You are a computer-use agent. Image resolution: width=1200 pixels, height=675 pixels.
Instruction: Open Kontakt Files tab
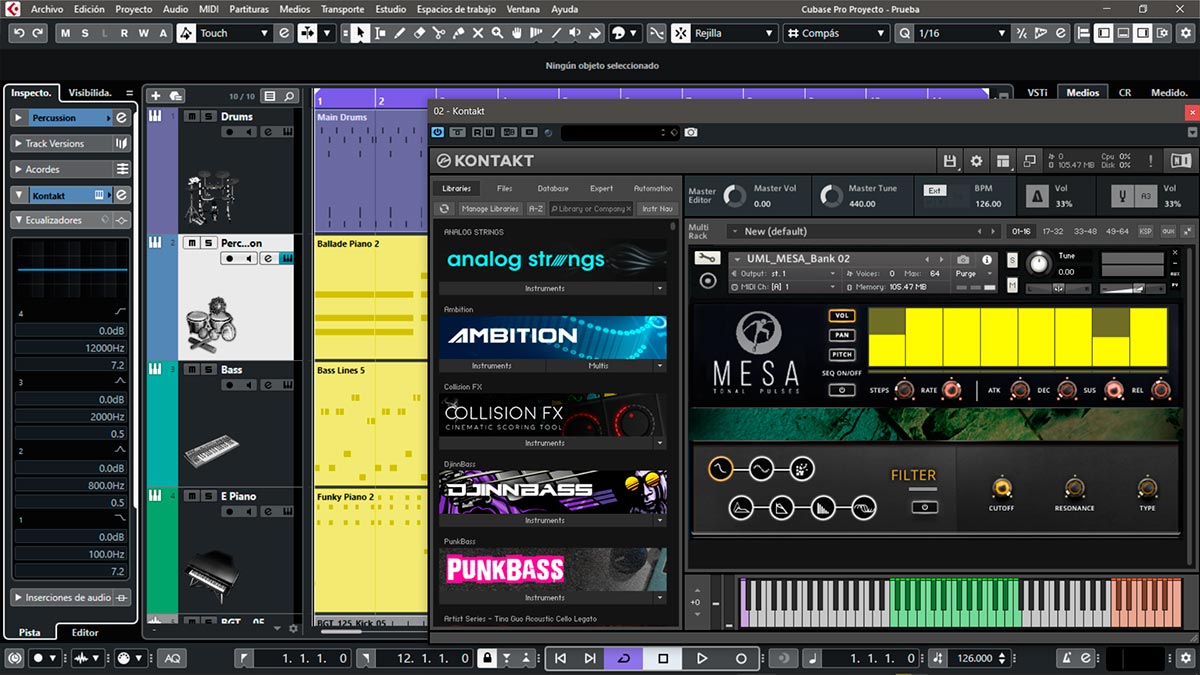(x=505, y=188)
